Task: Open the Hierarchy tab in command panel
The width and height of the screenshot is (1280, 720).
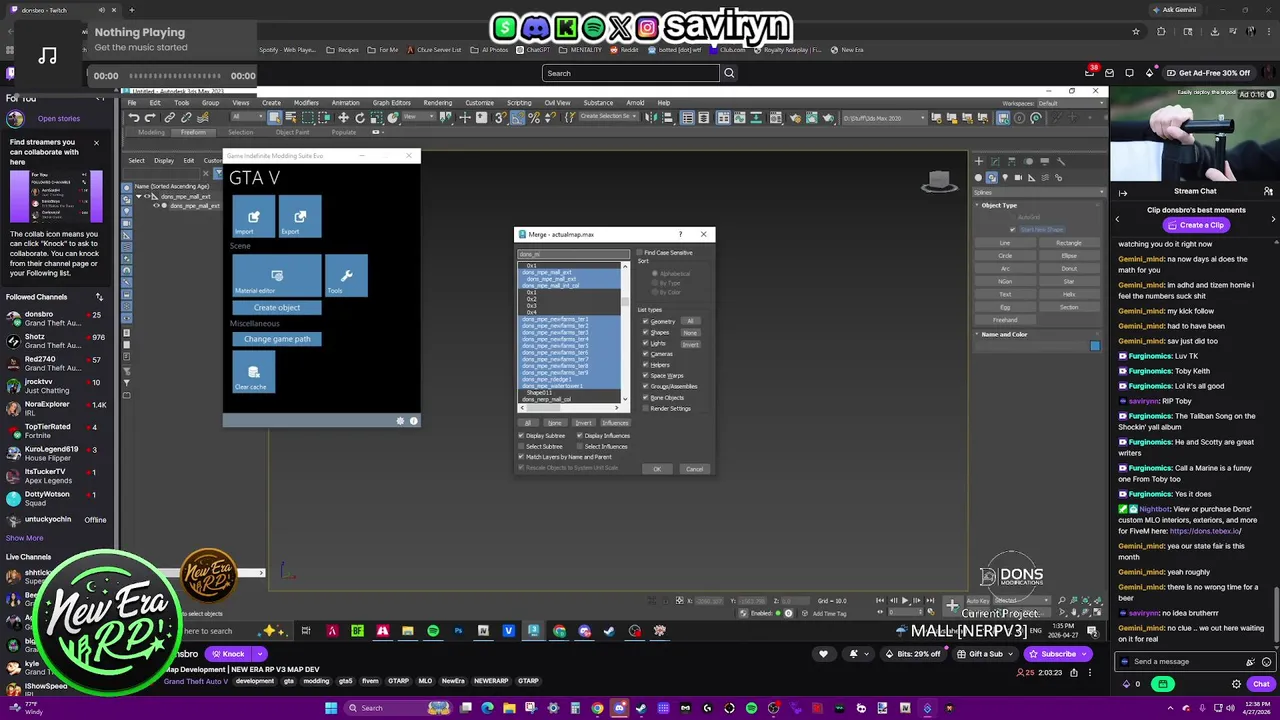Action: (x=1012, y=161)
